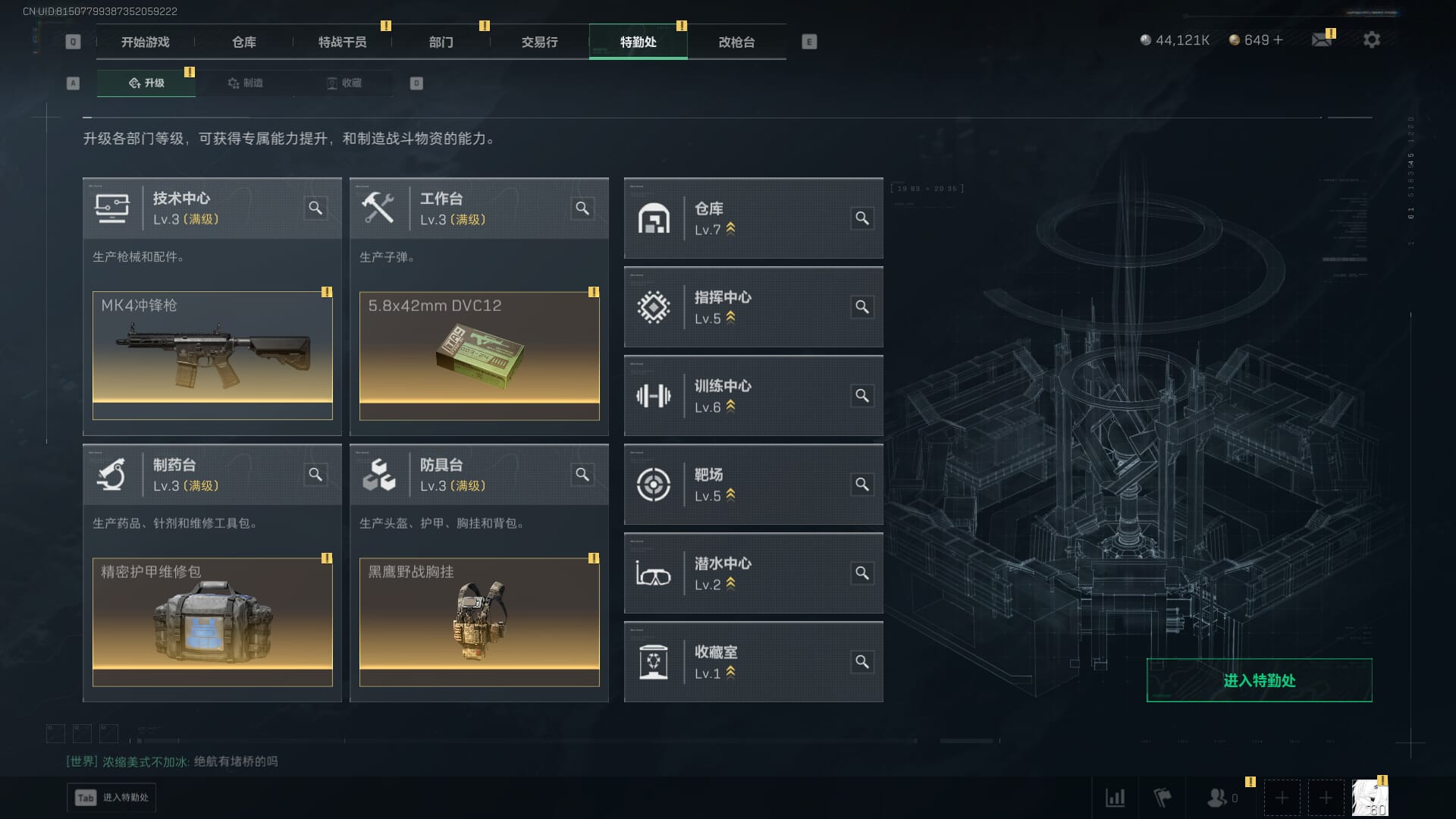Switch to 交易行 top tab
1456x819 pixels.
click(539, 42)
